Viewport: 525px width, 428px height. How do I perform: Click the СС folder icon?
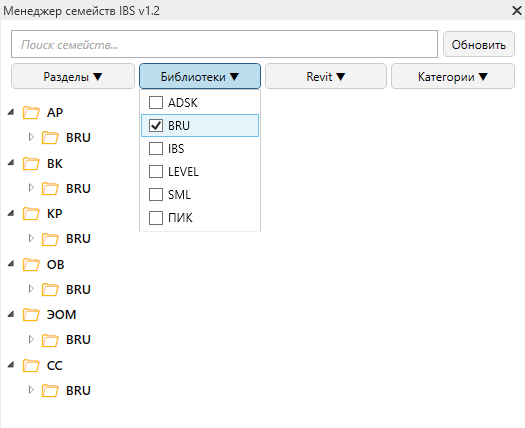click(31, 366)
